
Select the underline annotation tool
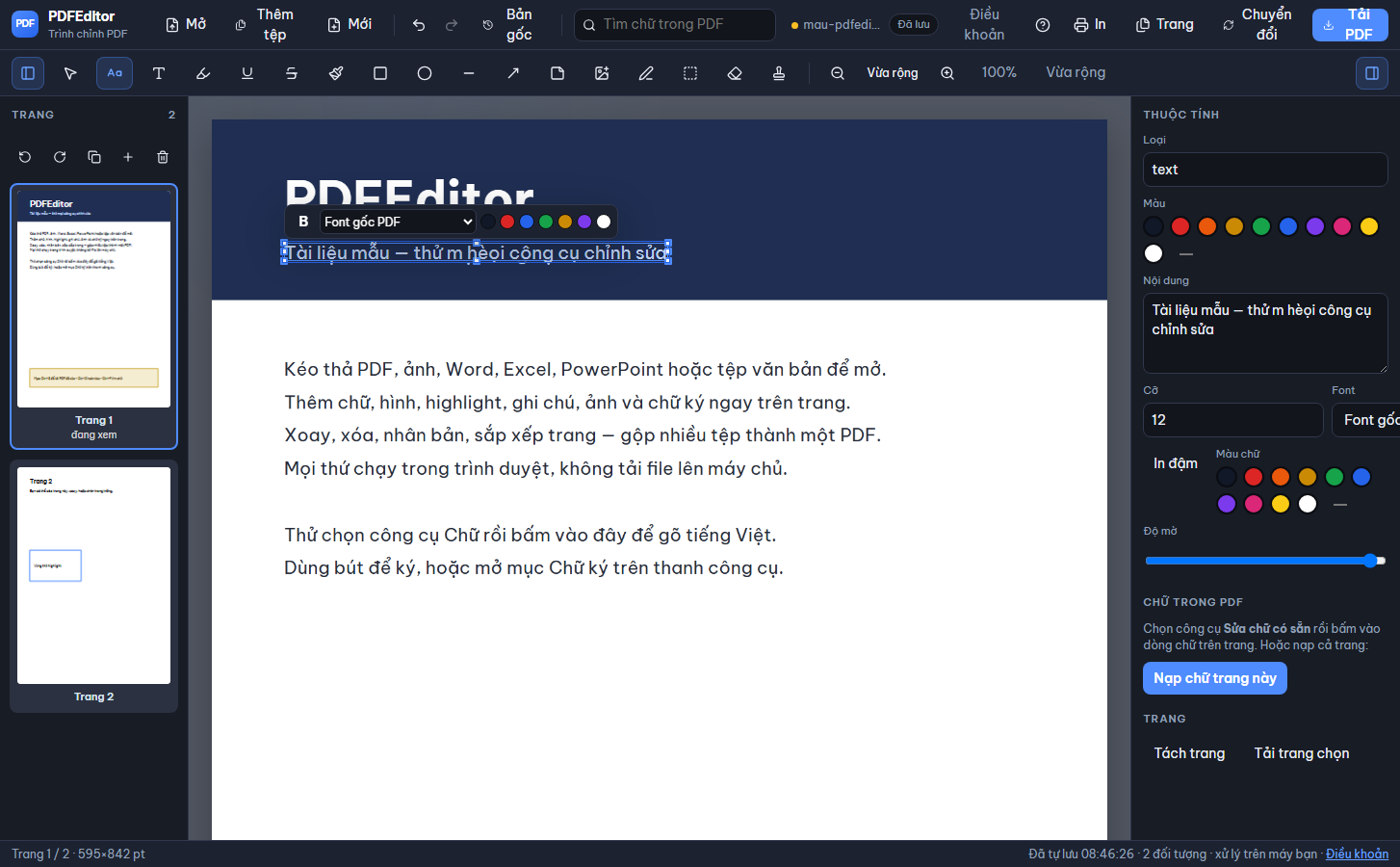click(x=247, y=73)
